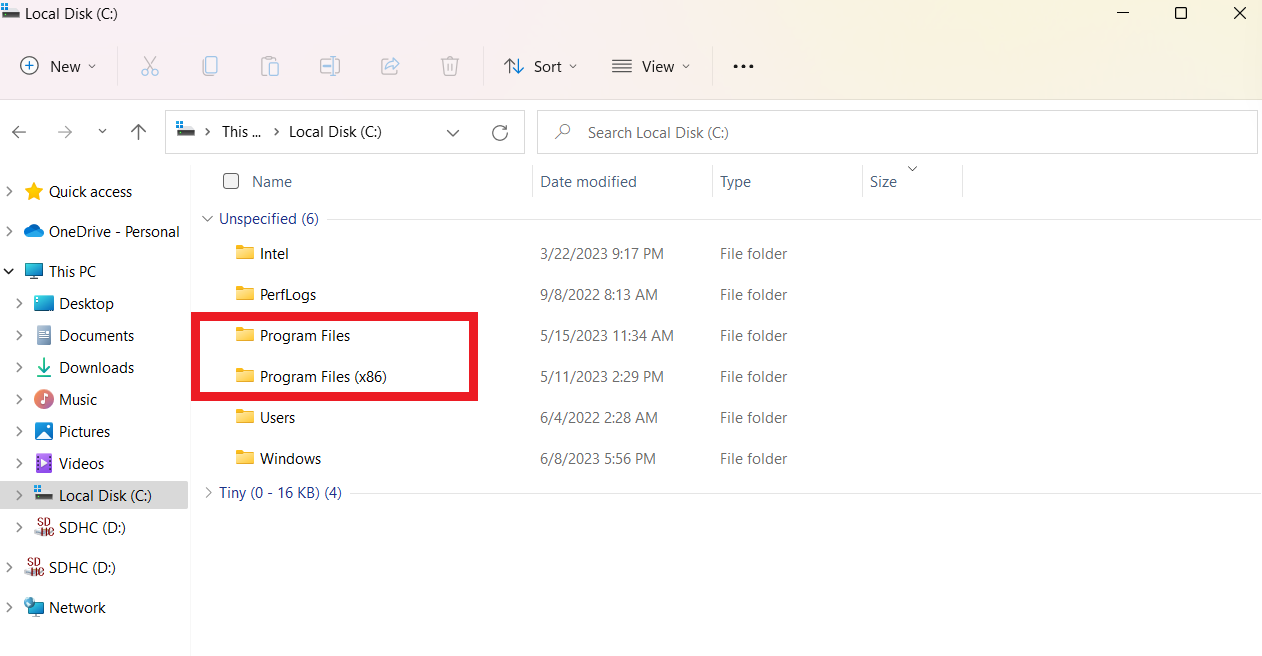Toggle the select-all checkbox beside Name
The image size is (1262, 656).
pos(231,181)
